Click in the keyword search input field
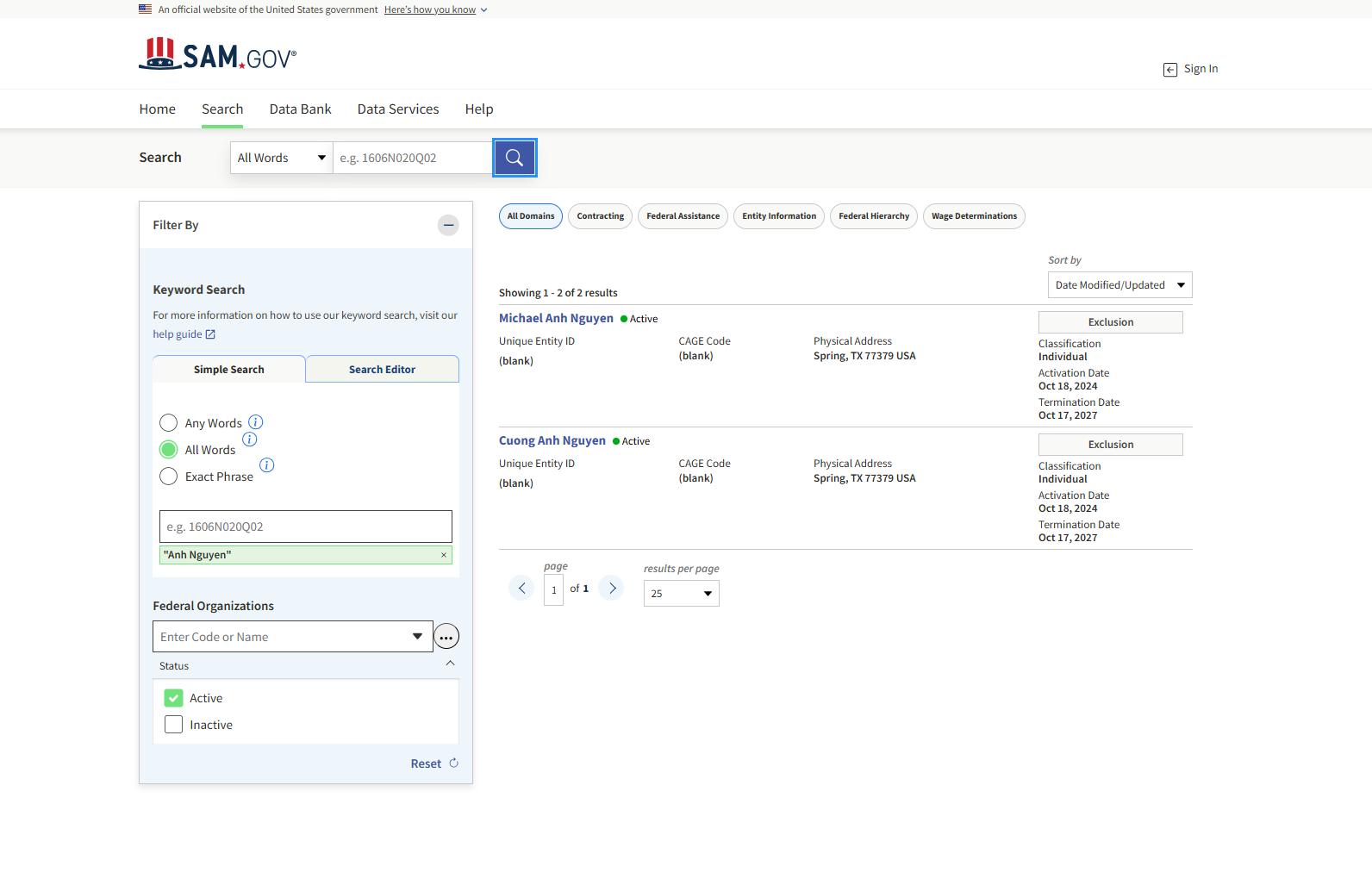1372x885 pixels. point(305,527)
